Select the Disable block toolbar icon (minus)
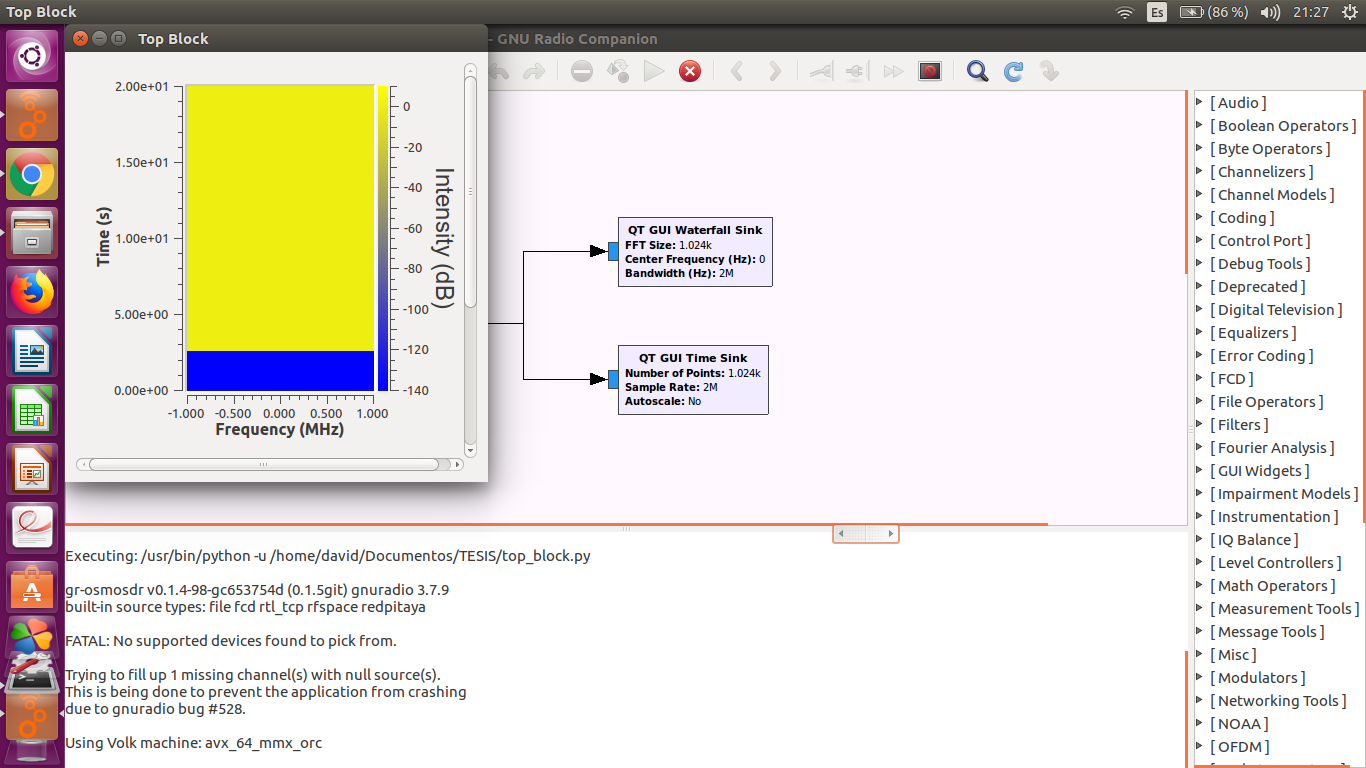The width and height of the screenshot is (1366, 768). (581, 71)
